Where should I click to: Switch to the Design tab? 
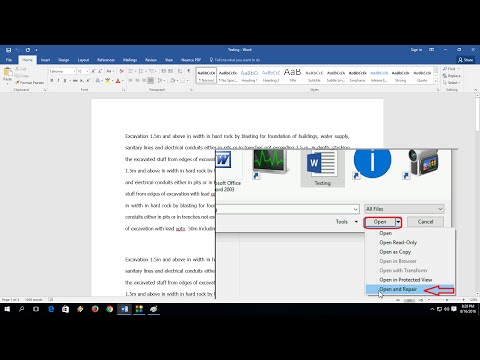pyautogui.click(x=63, y=60)
